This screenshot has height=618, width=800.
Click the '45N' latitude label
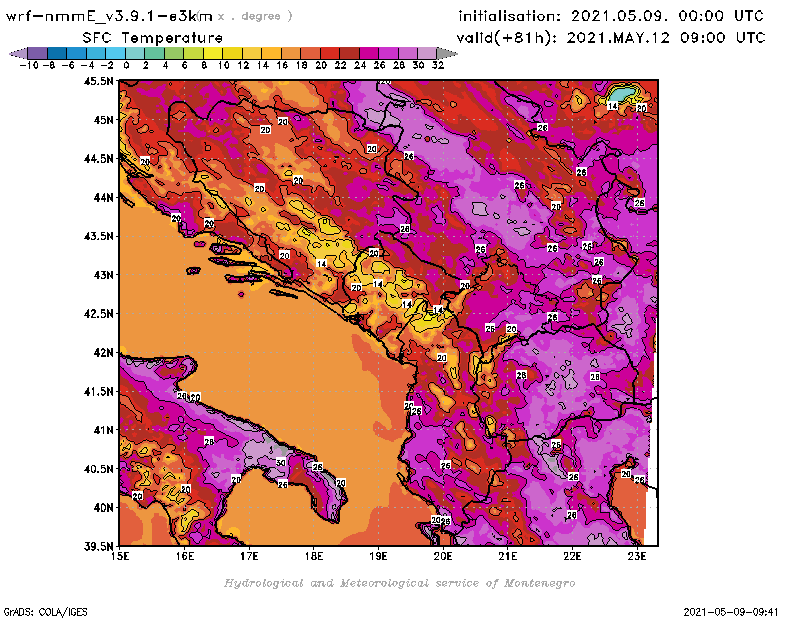click(104, 120)
